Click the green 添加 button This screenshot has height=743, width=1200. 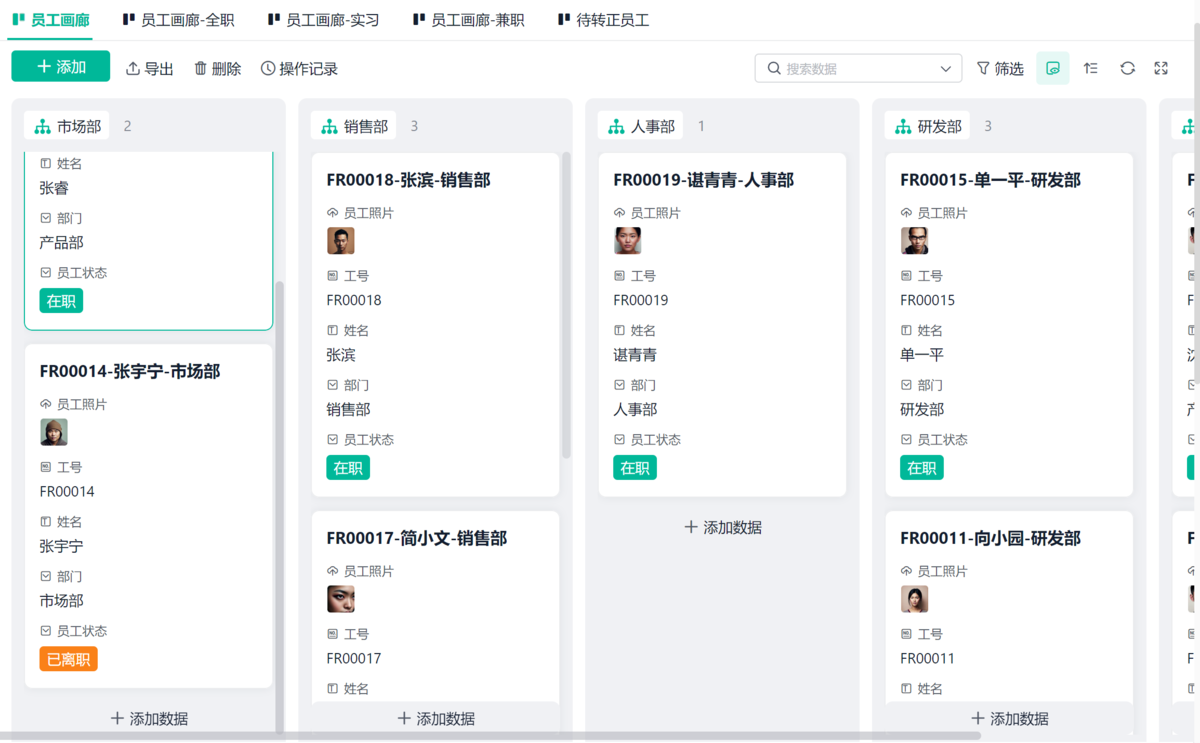[60, 67]
